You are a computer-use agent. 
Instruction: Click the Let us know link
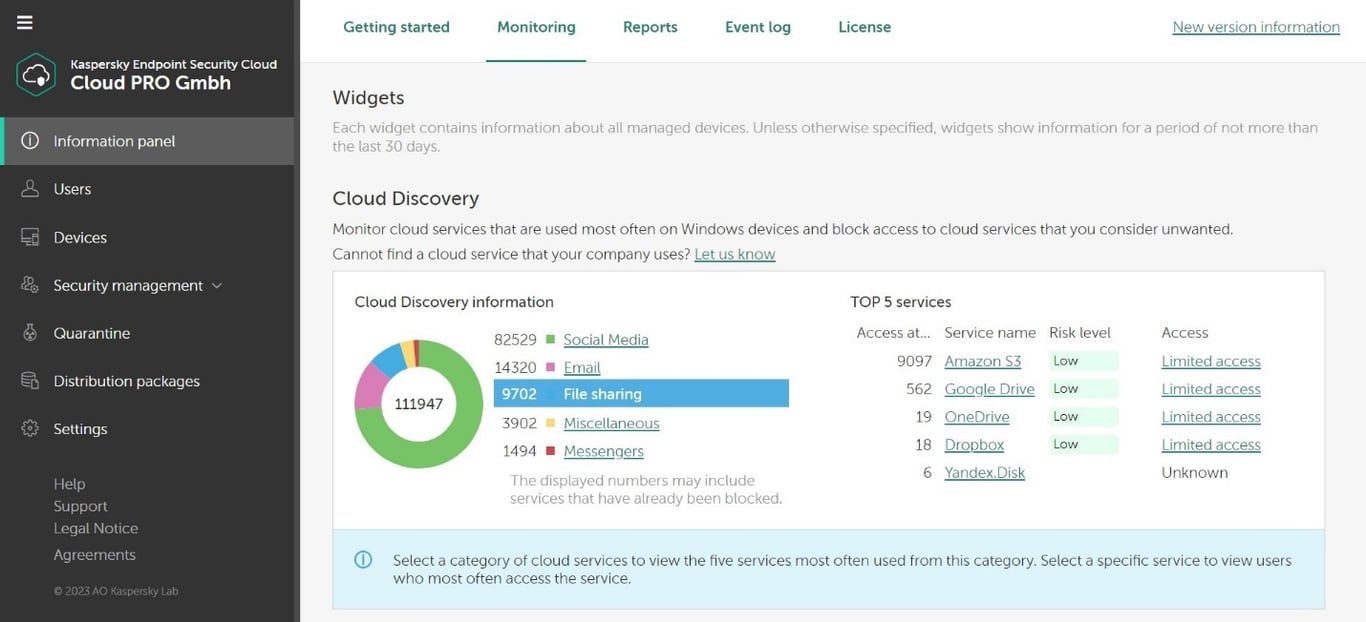click(734, 254)
